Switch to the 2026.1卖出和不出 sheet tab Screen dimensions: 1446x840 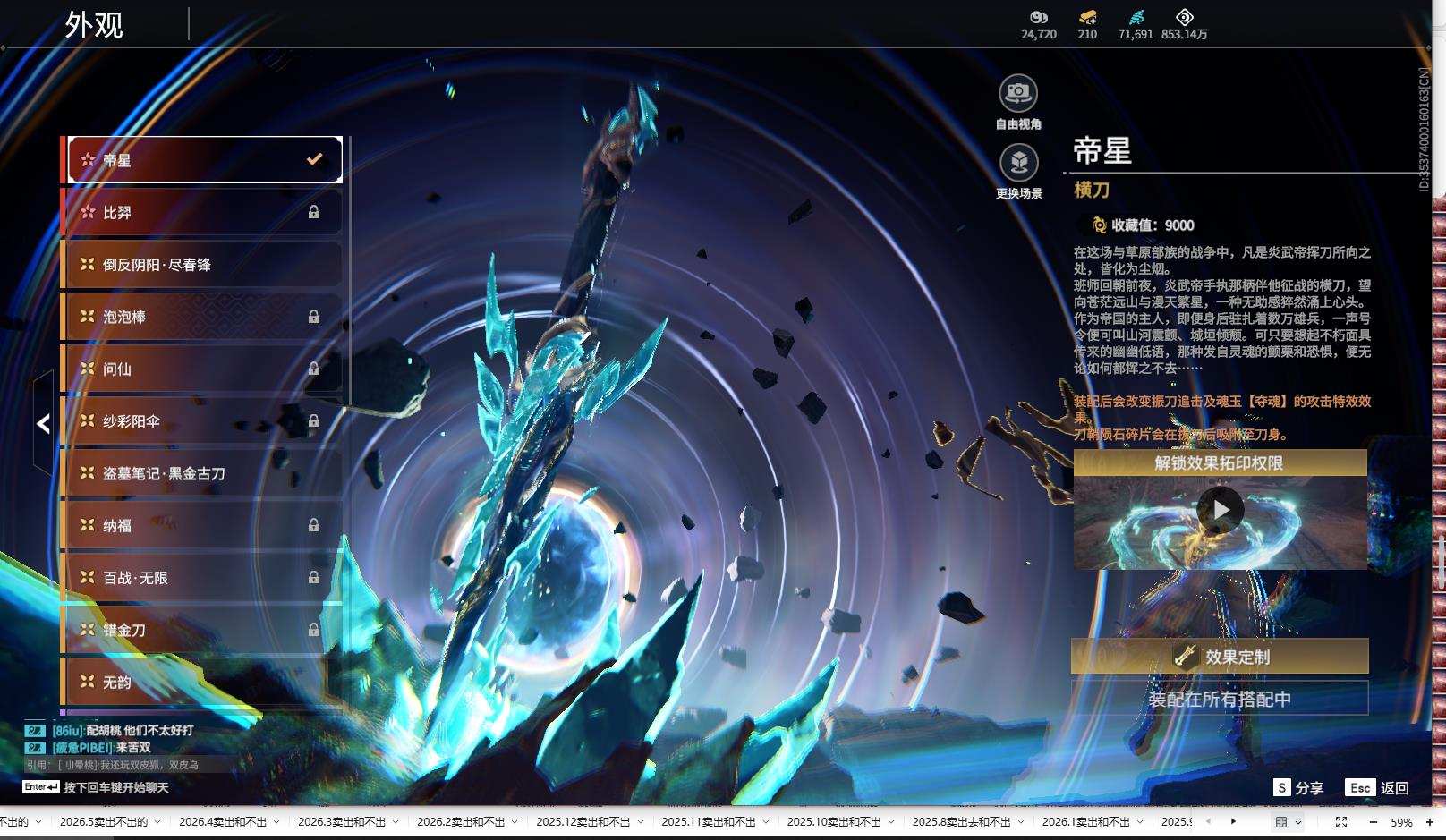coord(1086,821)
